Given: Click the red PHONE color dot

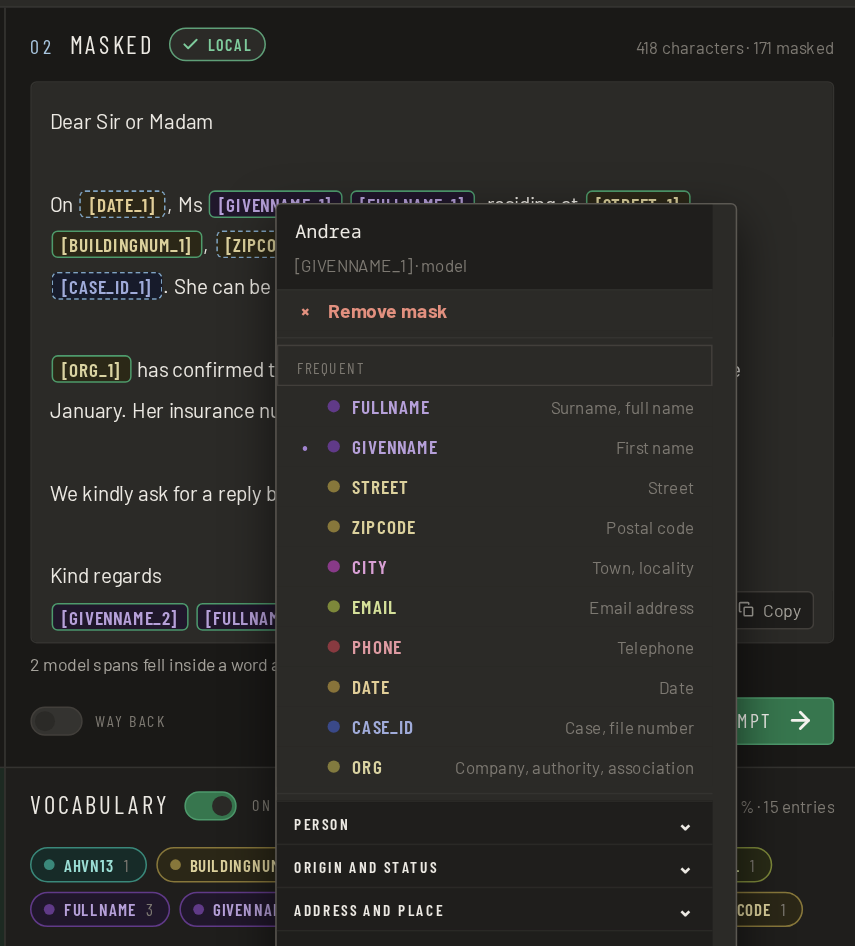Looking at the screenshot, I should point(334,647).
